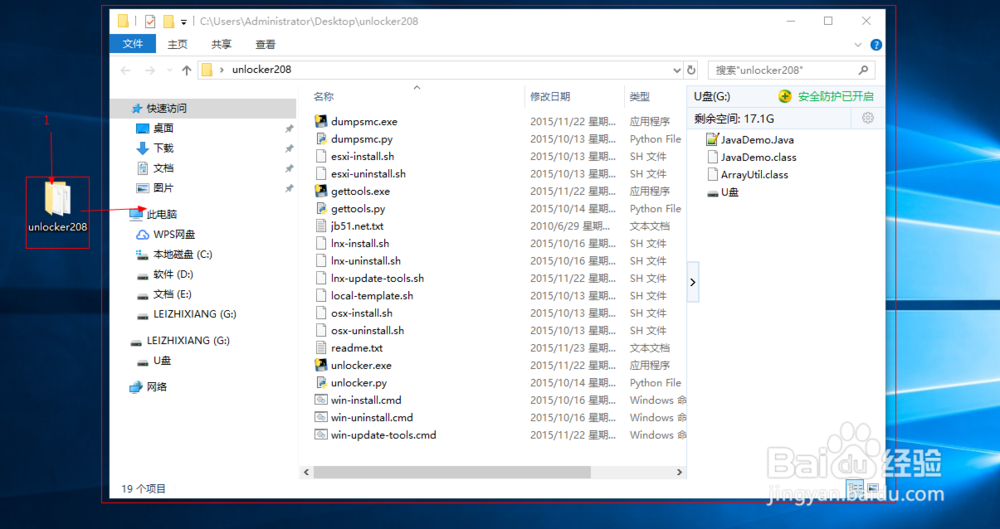Sort files by 名称 column
Screen dimensions: 1000x529
click(323, 96)
